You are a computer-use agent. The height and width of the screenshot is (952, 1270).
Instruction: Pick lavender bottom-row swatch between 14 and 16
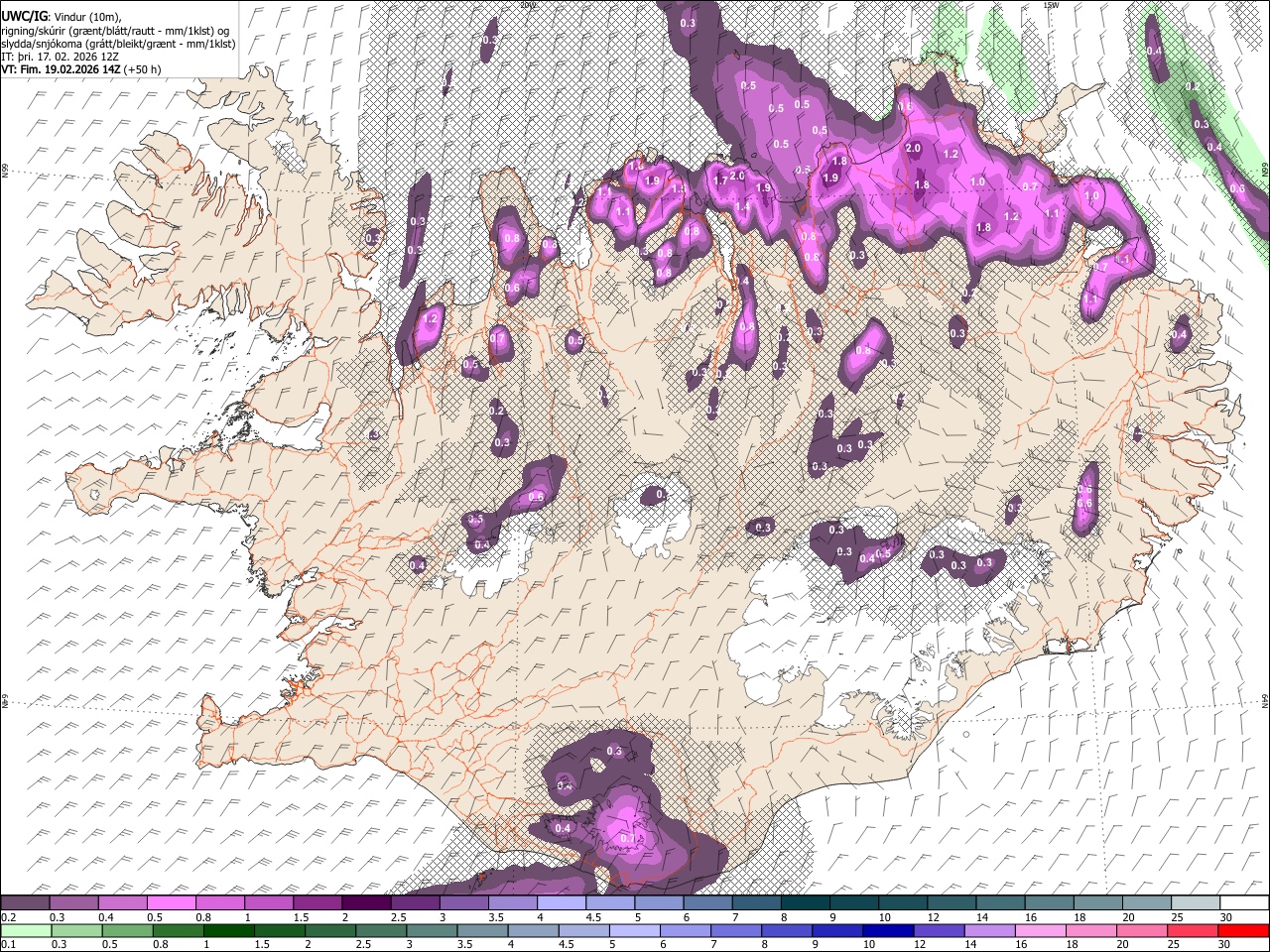tap(990, 930)
